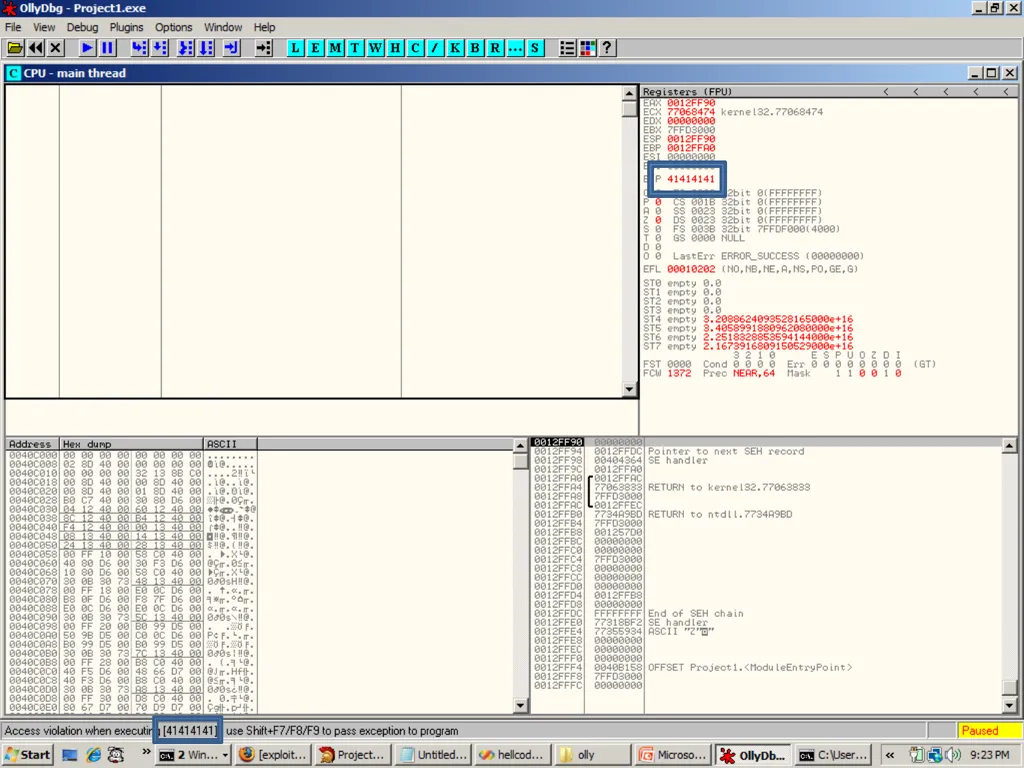1024x768 pixels.
Task: Open the Plugins menu
Action: click(x=126, y=27)
